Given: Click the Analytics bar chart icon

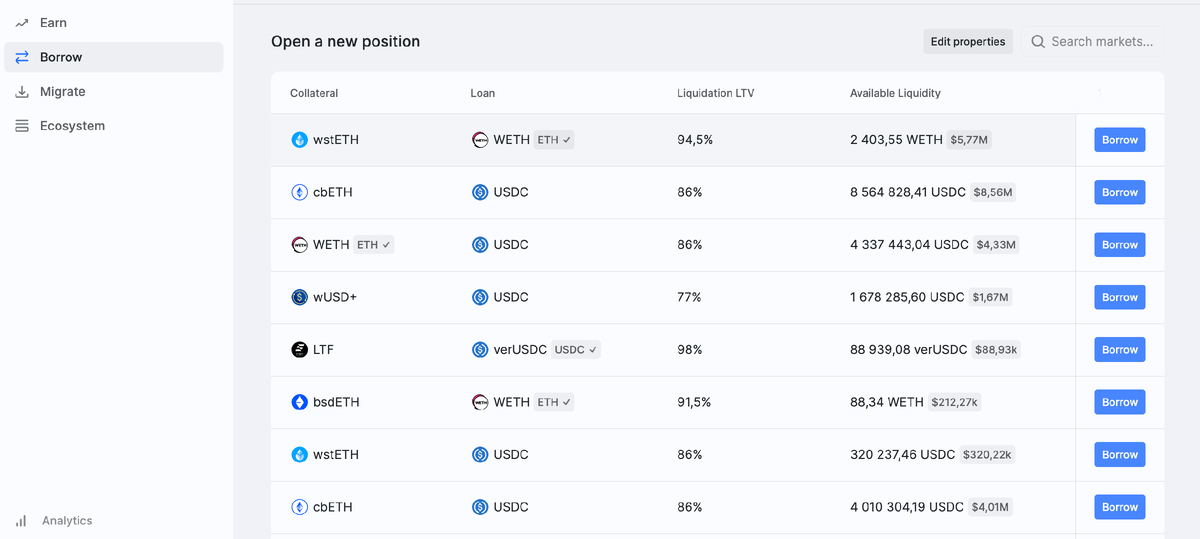Looking at the screenshot, I should (x=21, y=521).
